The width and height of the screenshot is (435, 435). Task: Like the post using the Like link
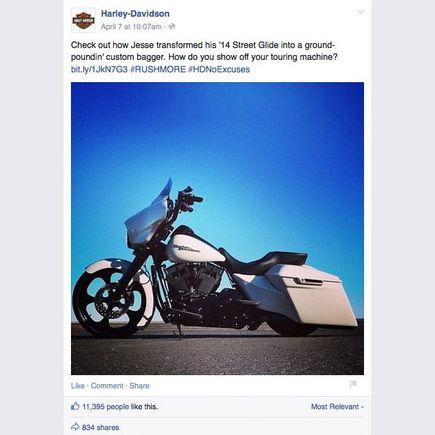(x=78, y=386)
